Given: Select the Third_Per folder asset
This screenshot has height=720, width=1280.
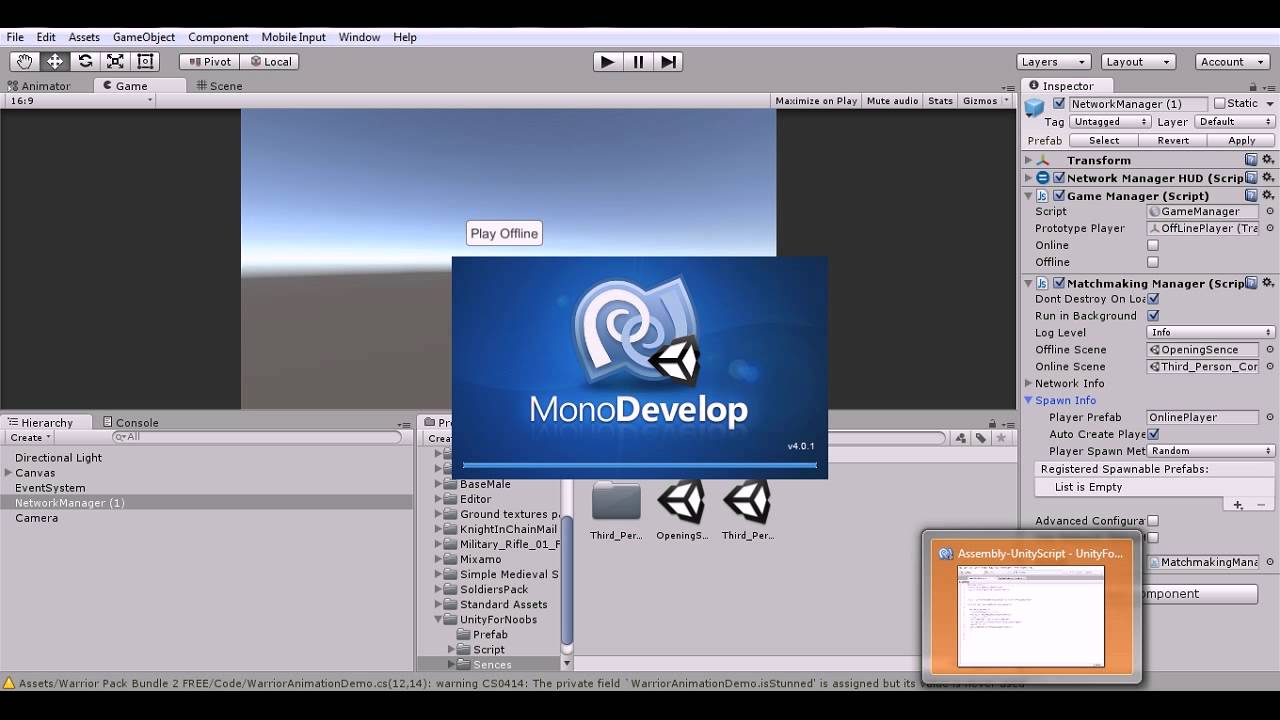Looking at the screenshot, I should click(616, 510).
